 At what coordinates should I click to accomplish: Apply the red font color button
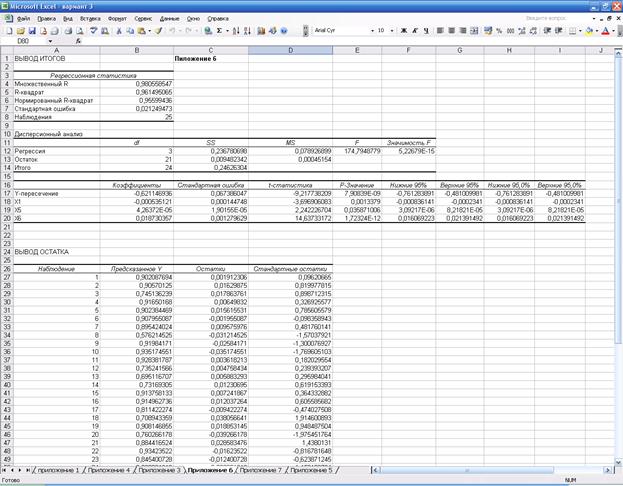click(606, 31)
